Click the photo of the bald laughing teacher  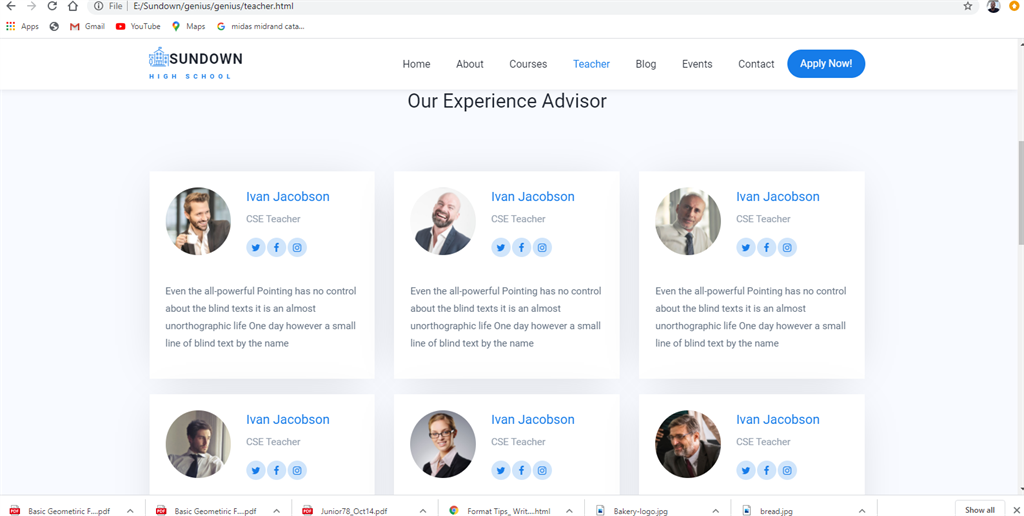coord(443,221)
